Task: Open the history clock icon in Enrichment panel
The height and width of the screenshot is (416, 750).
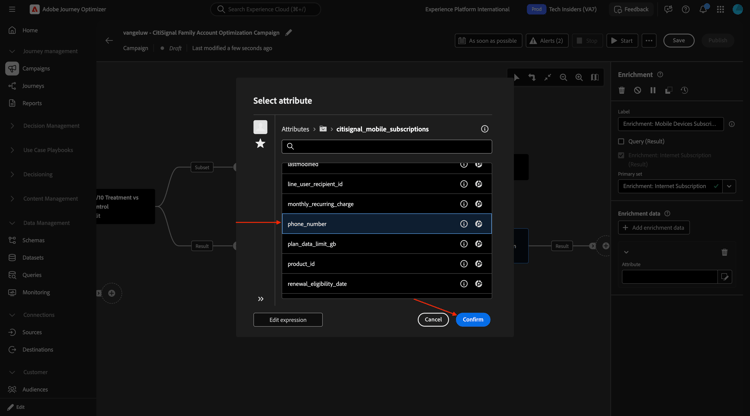Action: point(684,90)
